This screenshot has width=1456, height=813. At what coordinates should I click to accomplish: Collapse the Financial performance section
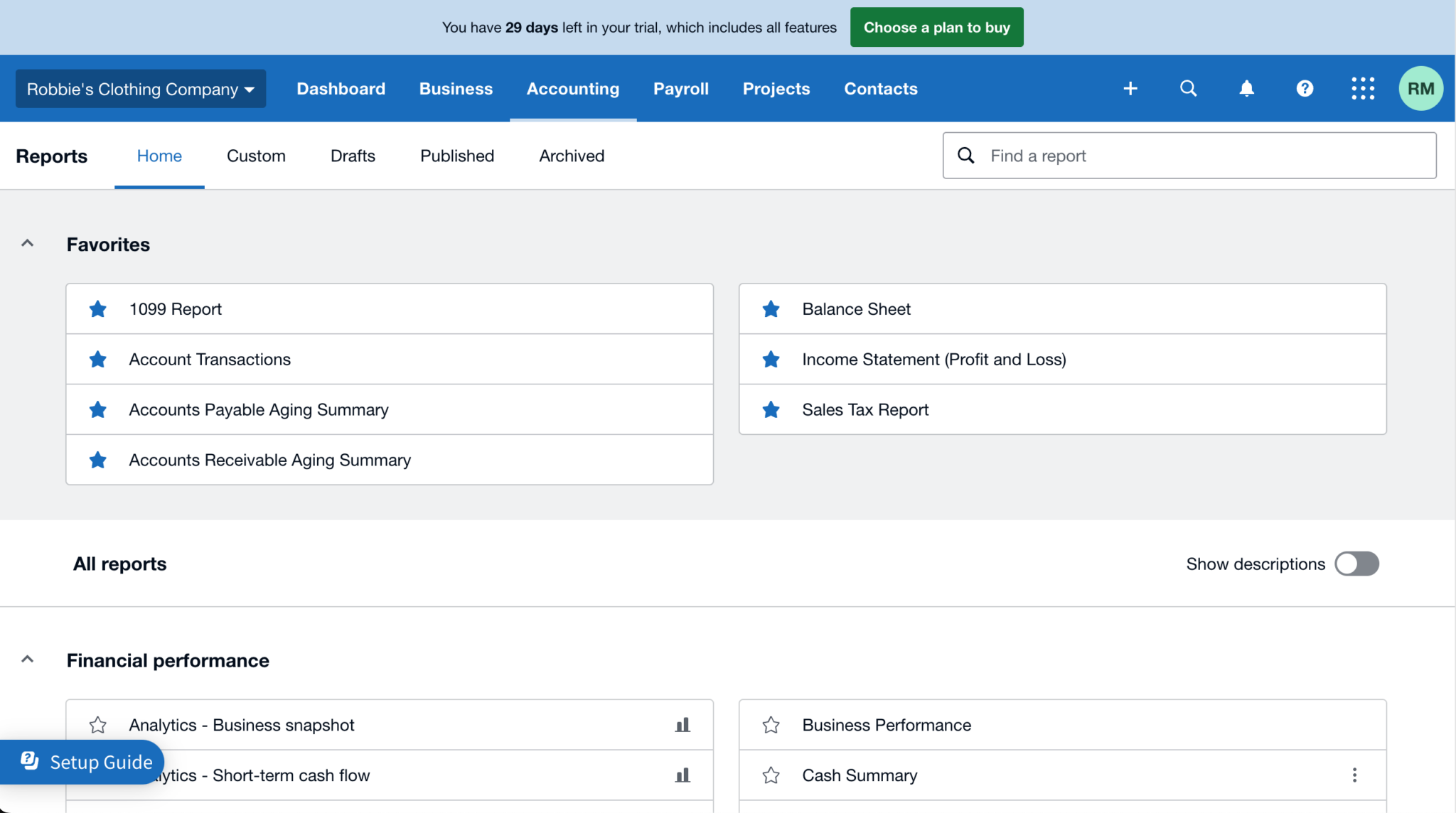(x=27, y=658)
